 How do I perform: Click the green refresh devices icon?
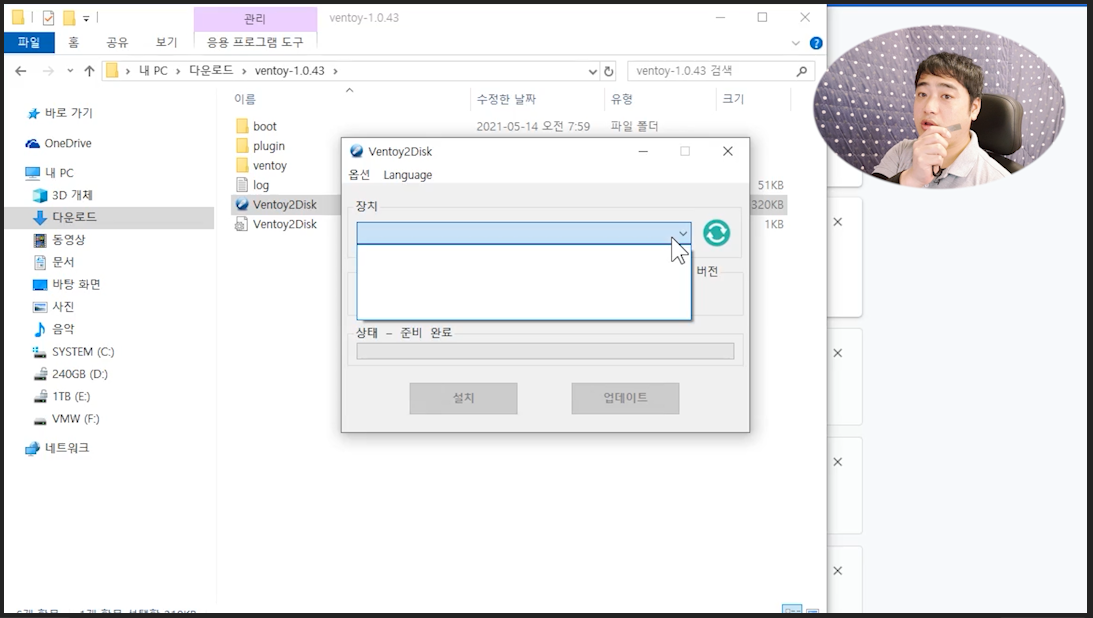(x=716, y=233)
